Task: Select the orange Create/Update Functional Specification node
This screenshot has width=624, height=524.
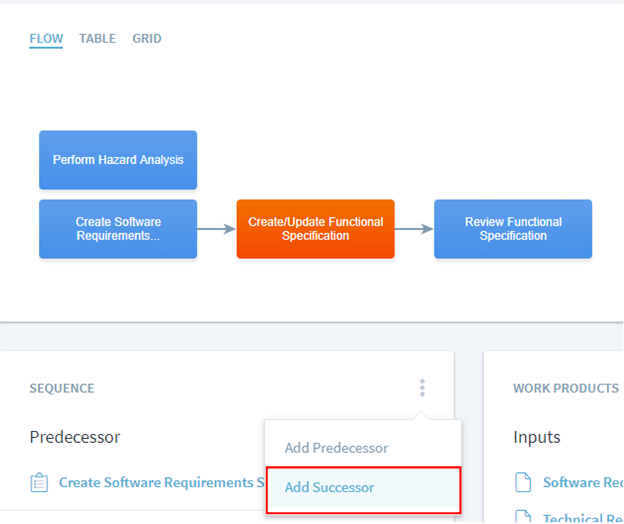Action: (x=315, y=229)
